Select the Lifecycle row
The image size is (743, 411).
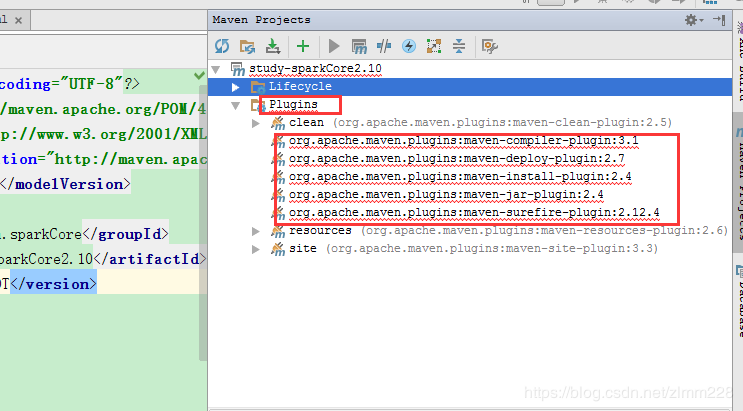click(470, 87)
